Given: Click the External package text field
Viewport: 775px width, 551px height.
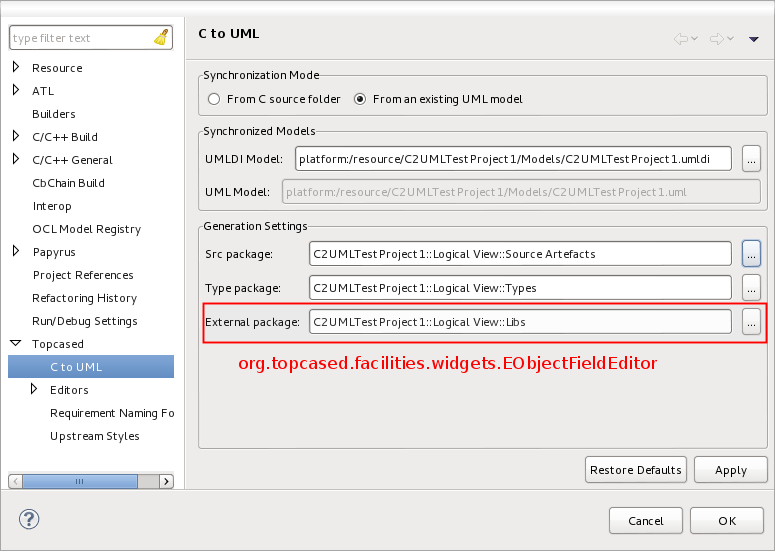Looking at the screenshot, I should (520, 322).
